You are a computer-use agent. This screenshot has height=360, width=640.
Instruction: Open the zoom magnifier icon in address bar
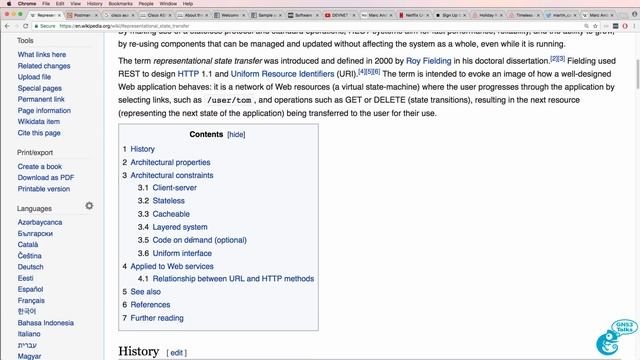(x=587, y=26)
